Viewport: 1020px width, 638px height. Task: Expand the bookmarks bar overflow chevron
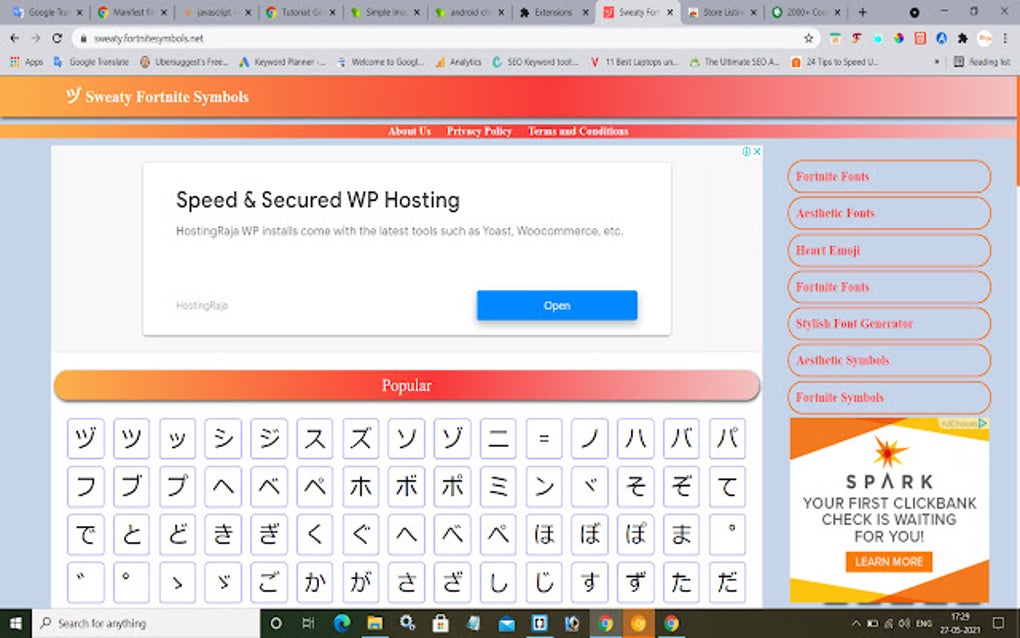938,60
